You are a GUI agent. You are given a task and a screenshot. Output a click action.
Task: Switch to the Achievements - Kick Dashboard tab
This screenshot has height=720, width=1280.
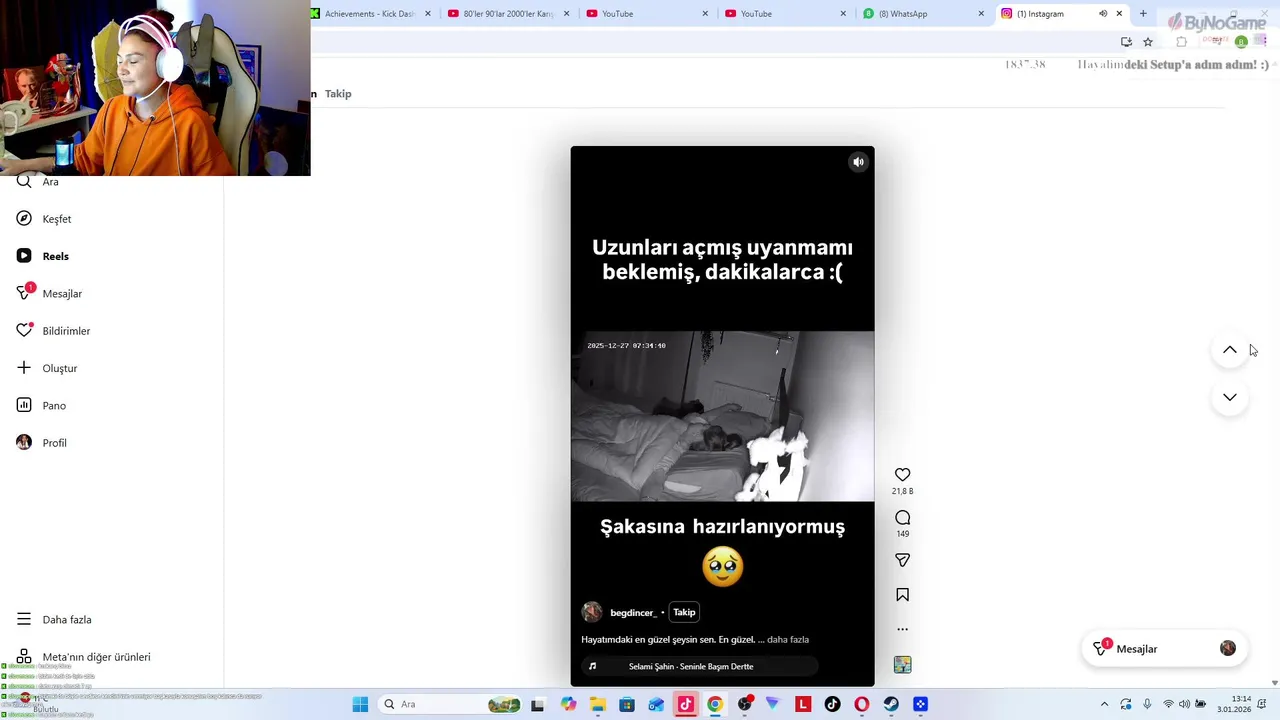(x=371, y=14)
